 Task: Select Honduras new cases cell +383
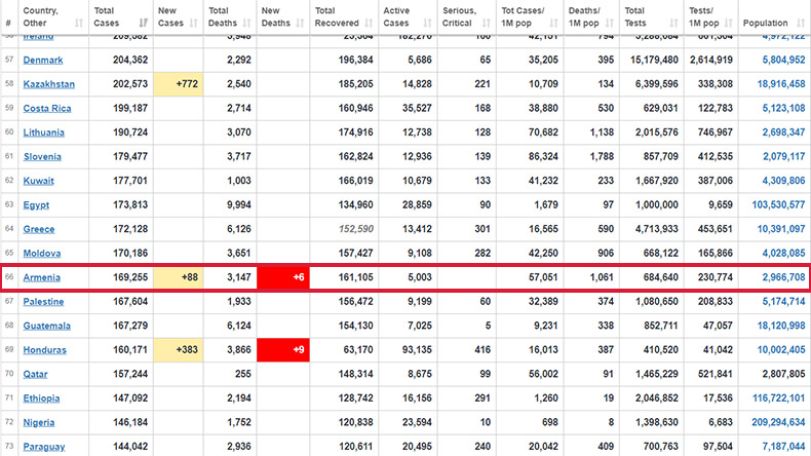click(178, 350)
